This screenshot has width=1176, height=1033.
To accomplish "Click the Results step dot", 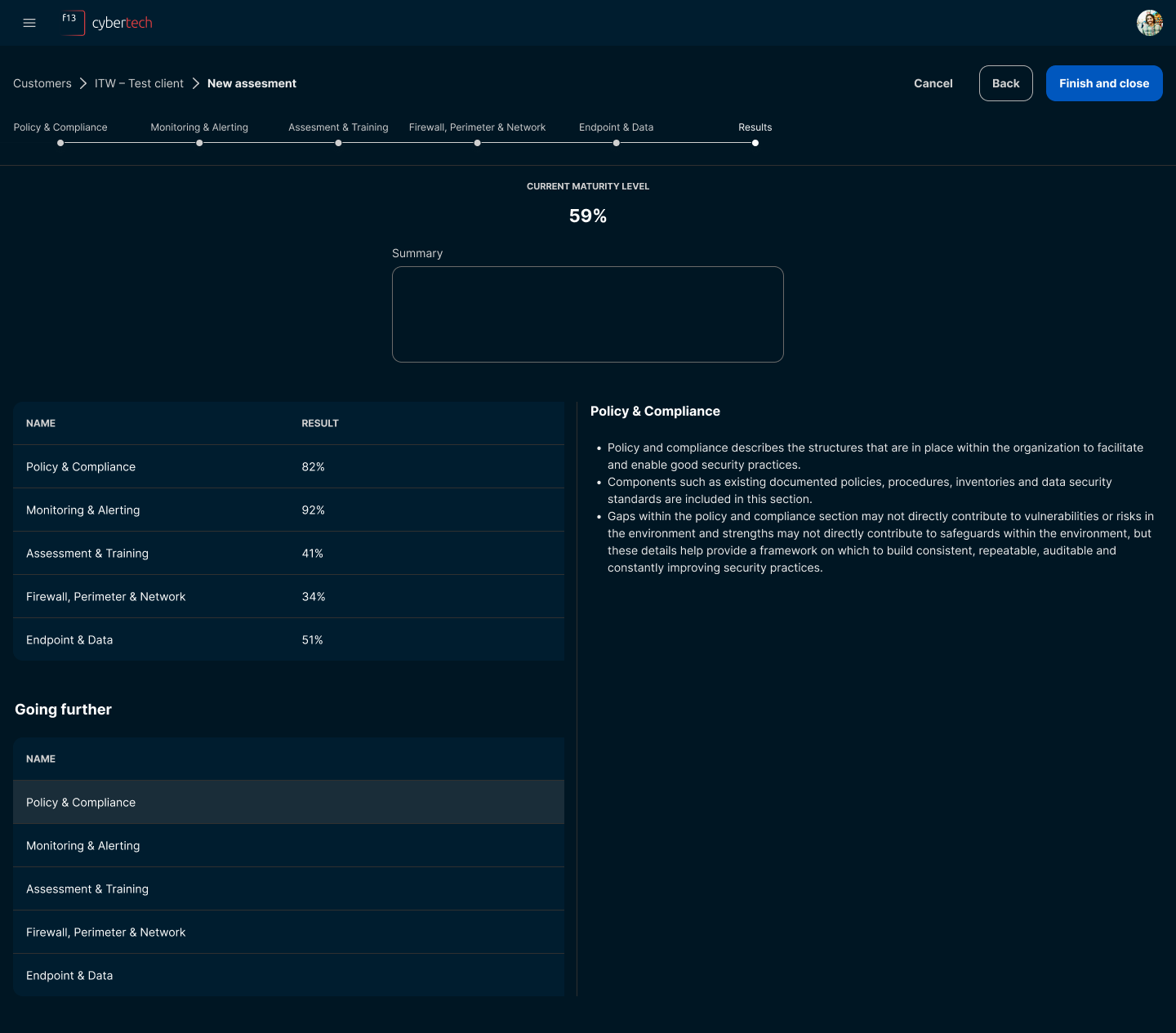I will (755, 143).
